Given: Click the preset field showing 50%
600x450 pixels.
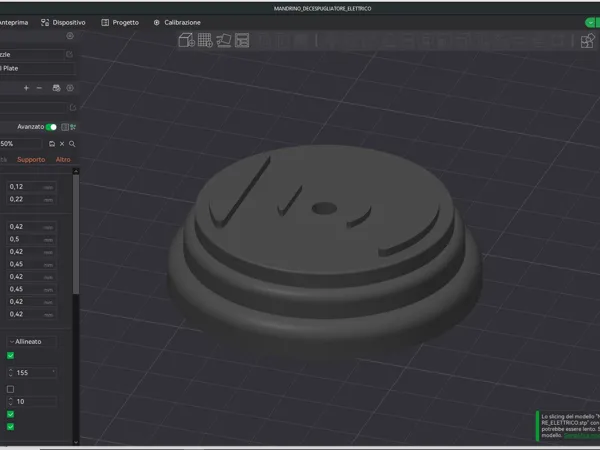Looking at the screenshot, I should [21, 144].
